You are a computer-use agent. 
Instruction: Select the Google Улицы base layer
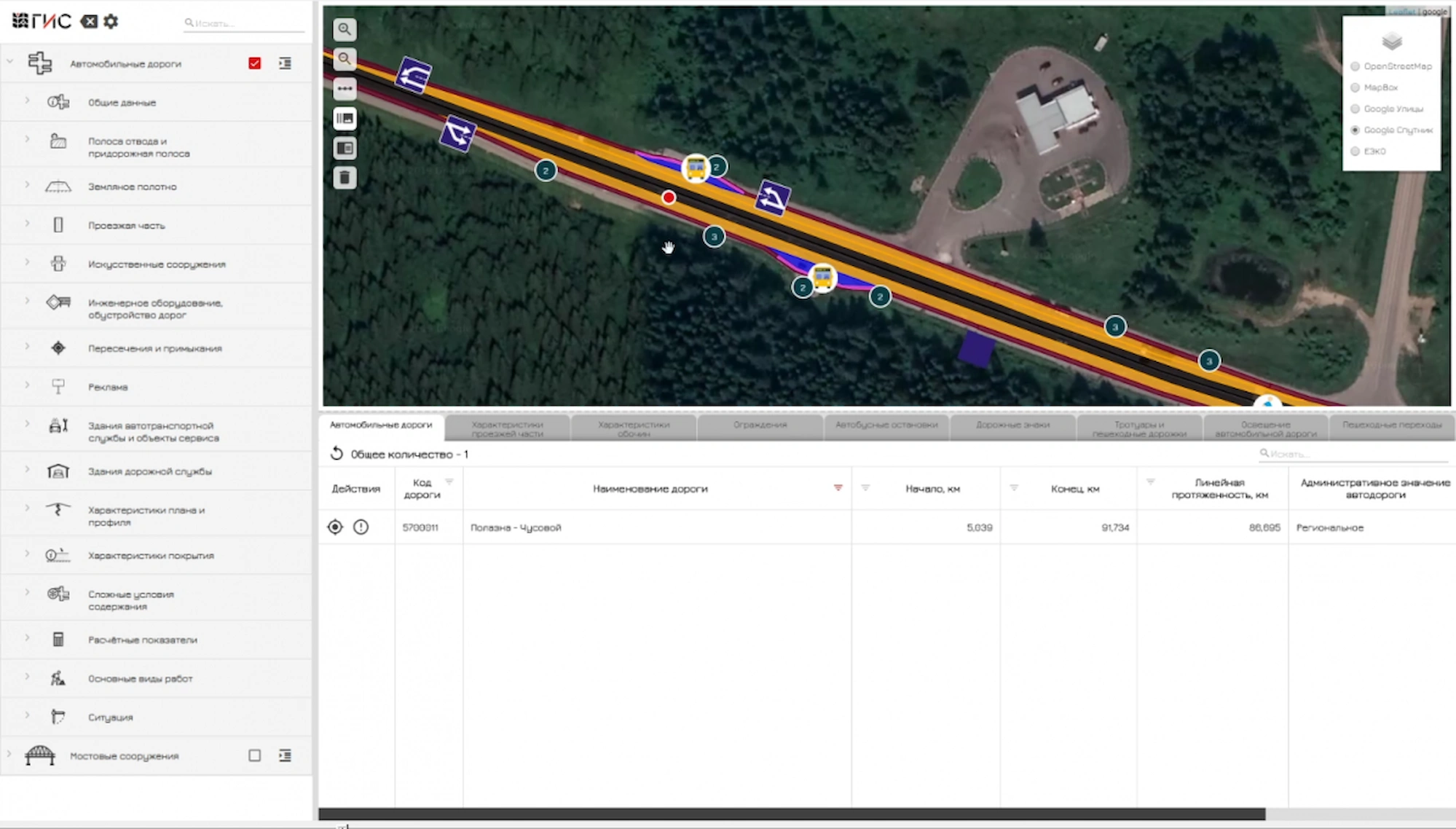coord(1355,109)
